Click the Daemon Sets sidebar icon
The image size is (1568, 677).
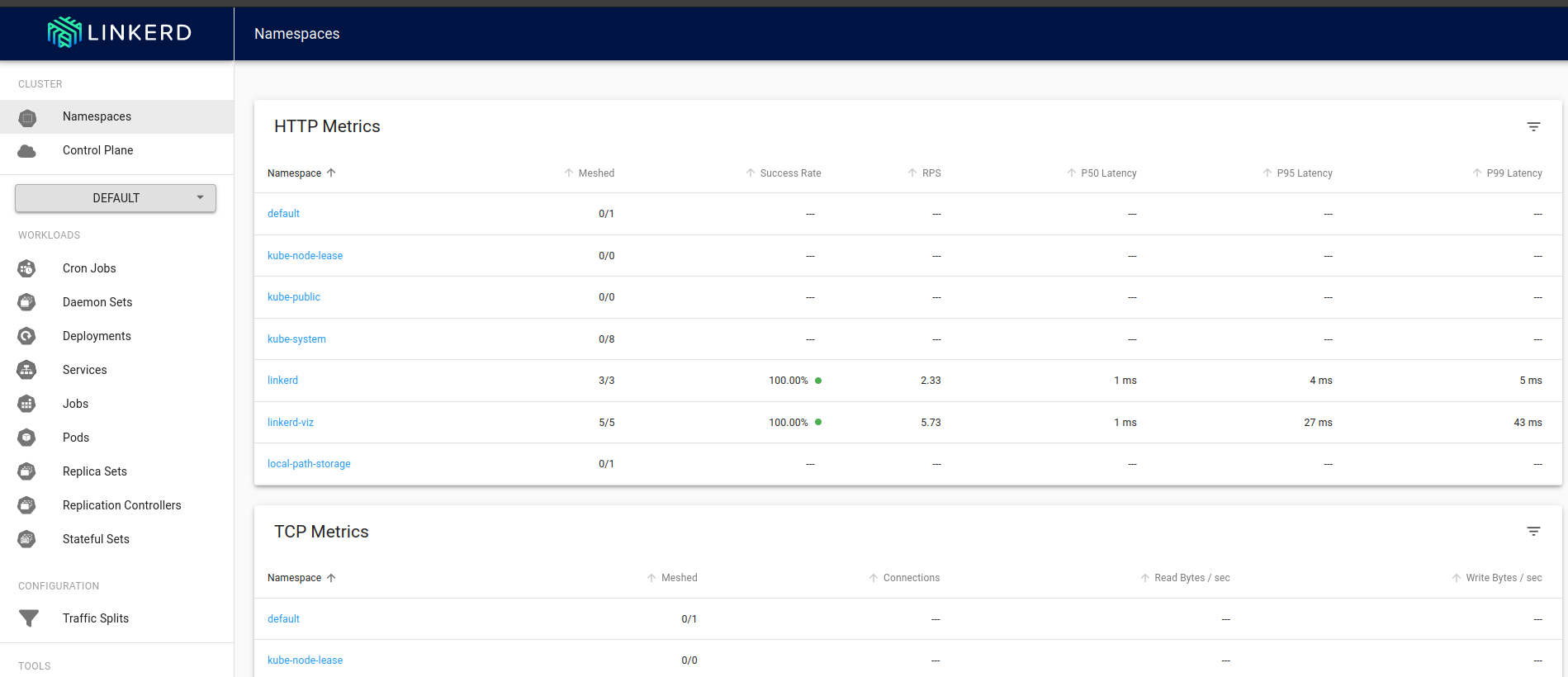tap(26, 302)
